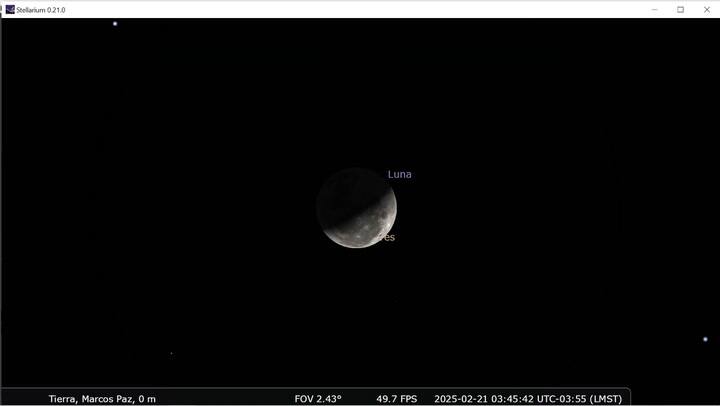Minimize the Stellarium window

pyautogui.click(x=655, y=10)
